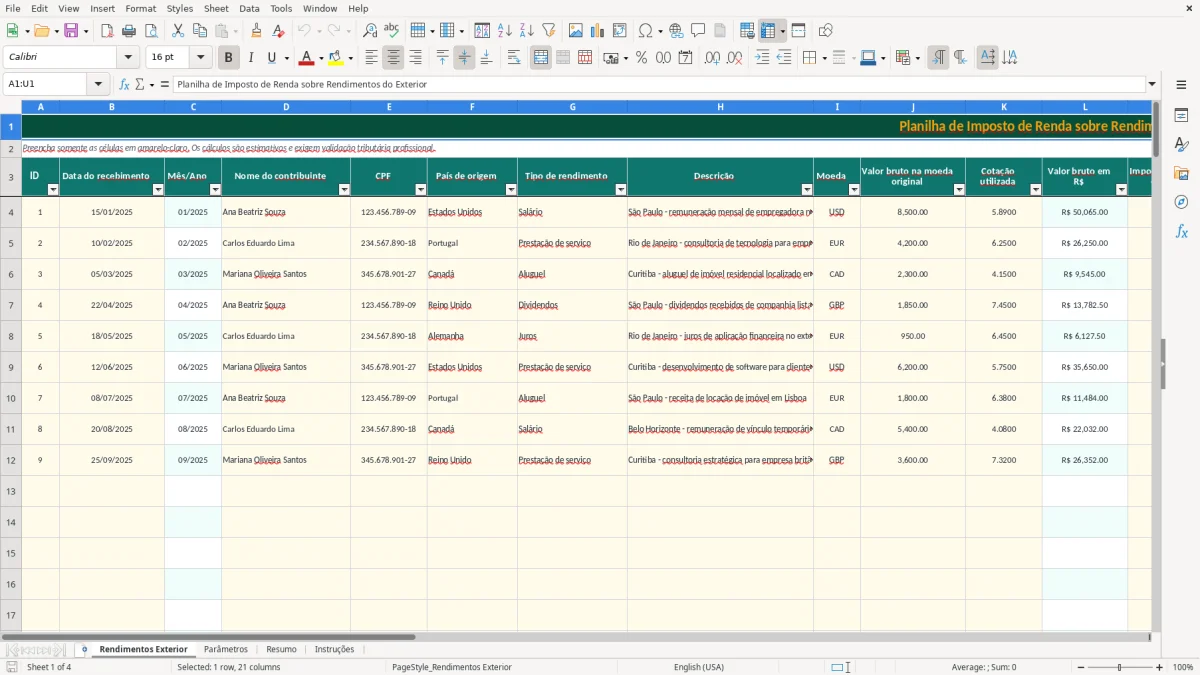The height and width of the screenshot is (675, 1200).
Task: Toggle AutoFilter funnel icon
Action: (x=549, y=31)
